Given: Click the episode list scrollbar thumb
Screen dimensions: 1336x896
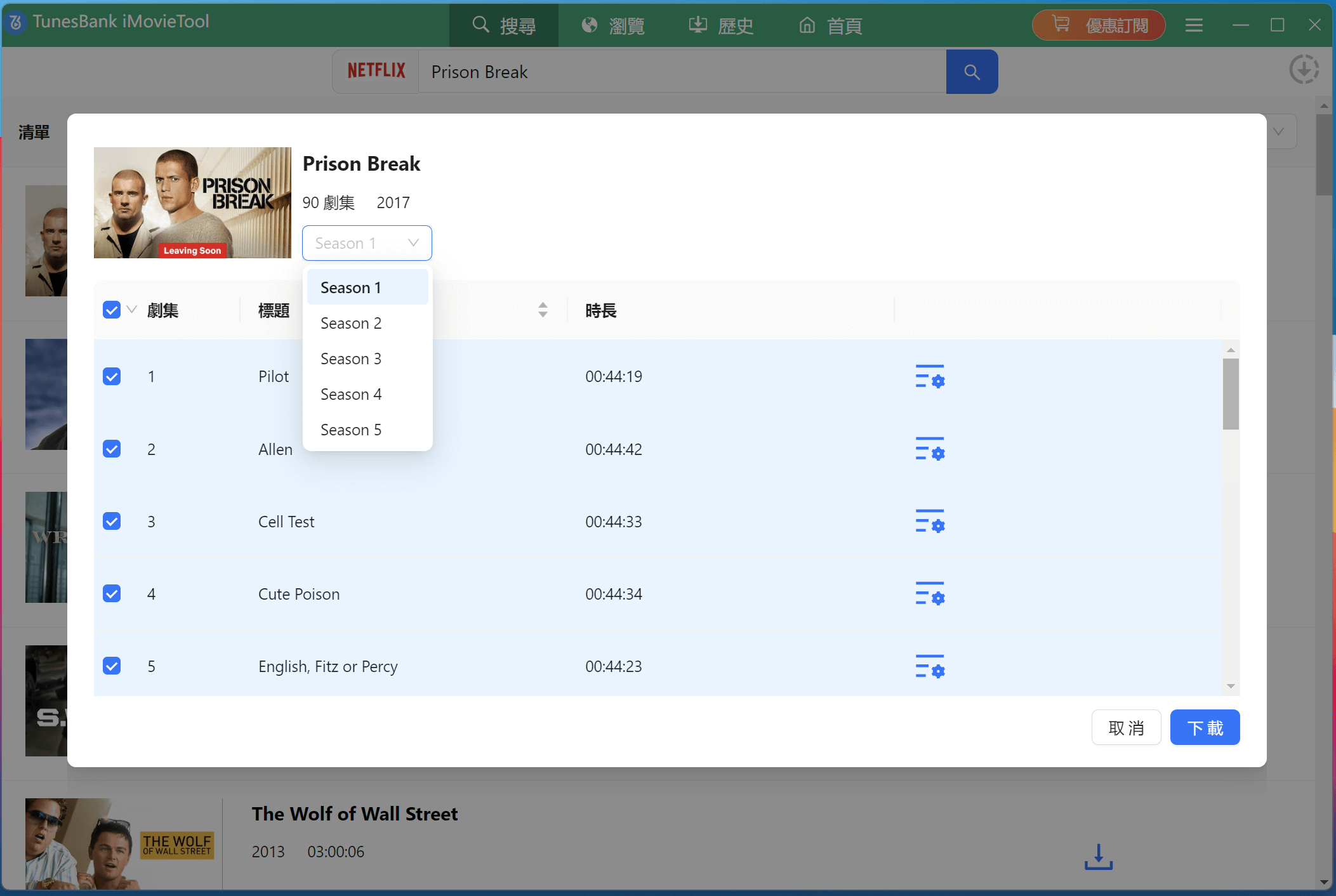Looking at the screenshot, I should pyautogui.click(x=1231, y=393).
